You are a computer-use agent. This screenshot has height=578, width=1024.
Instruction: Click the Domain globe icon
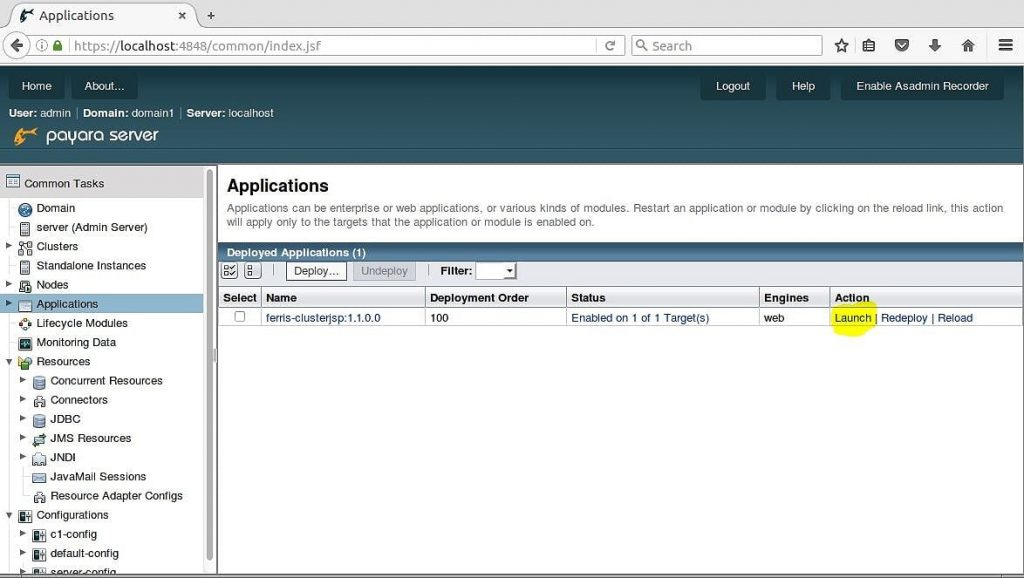click(25, 209)
